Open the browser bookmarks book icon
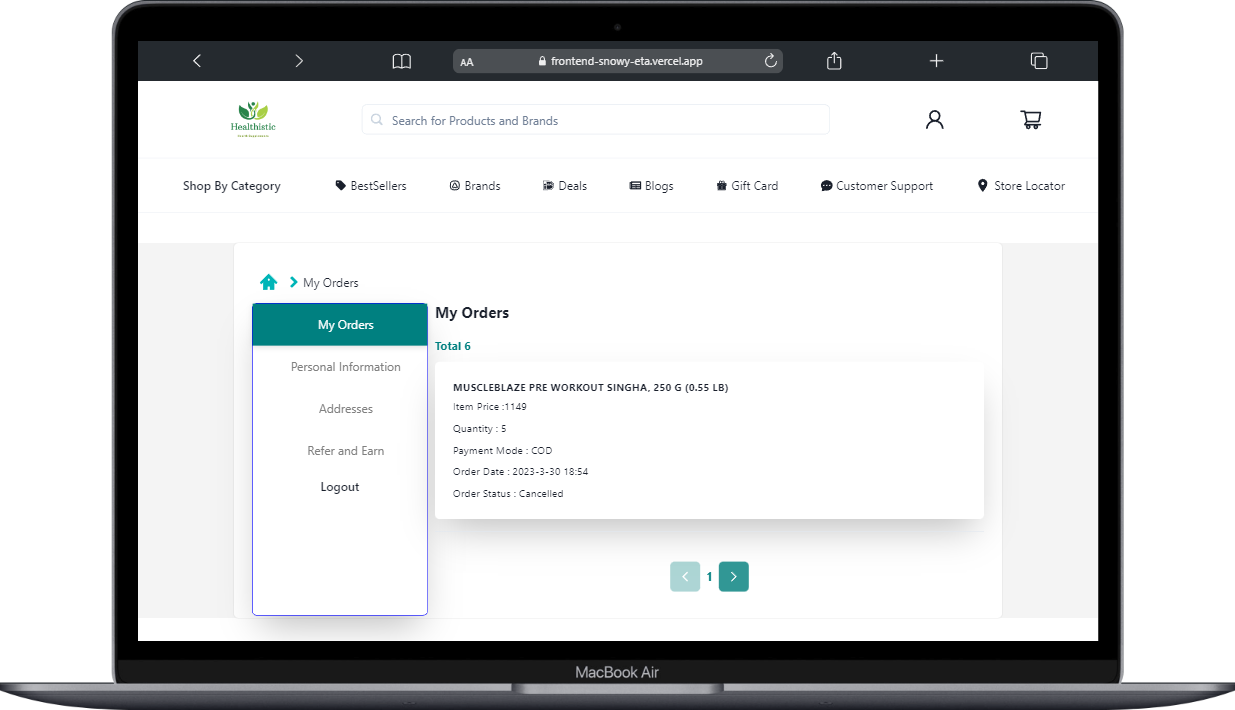This screenshot has width=1235, height=710. [401, 61]
